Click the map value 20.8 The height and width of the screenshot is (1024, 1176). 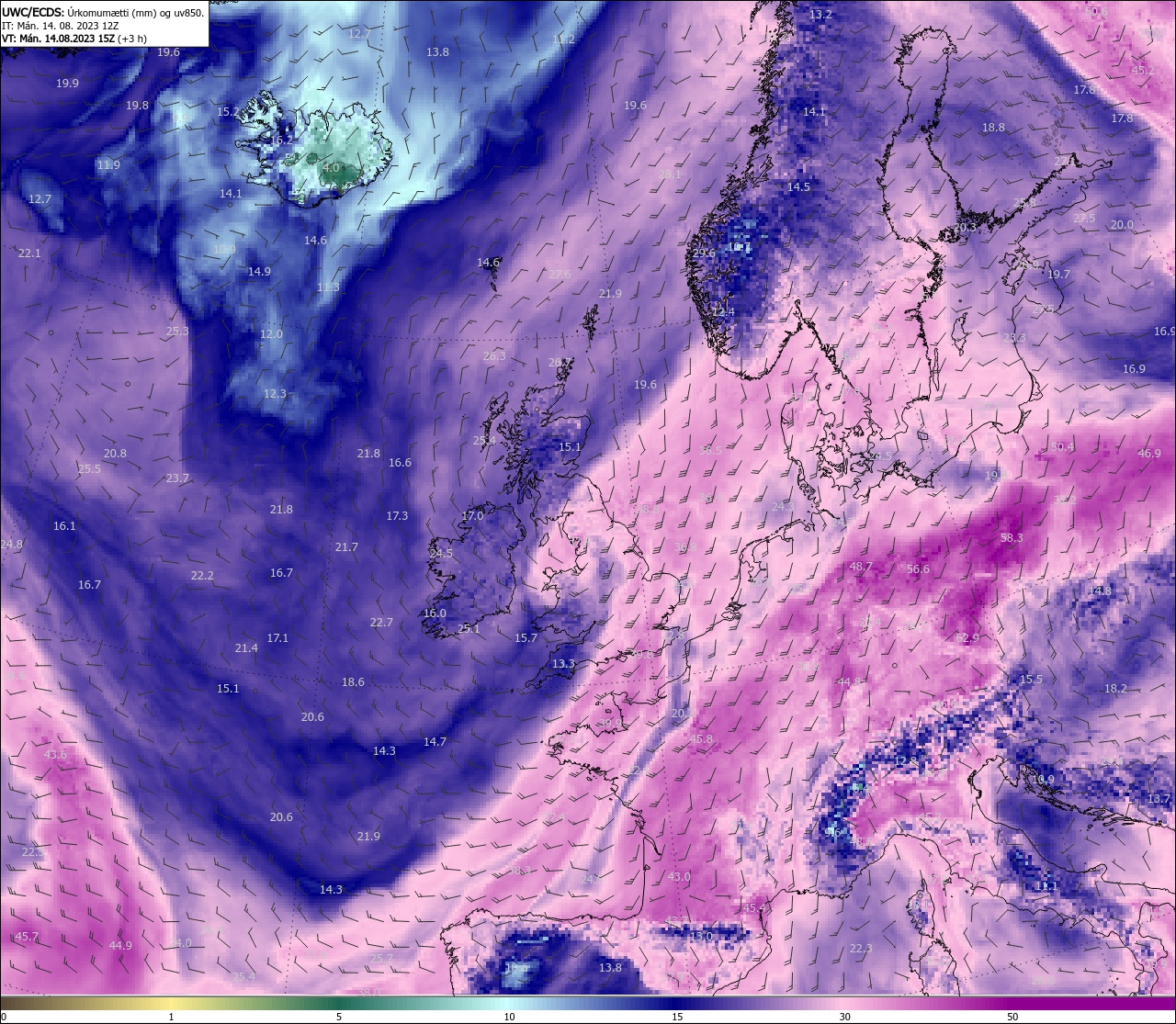(115, 454)
